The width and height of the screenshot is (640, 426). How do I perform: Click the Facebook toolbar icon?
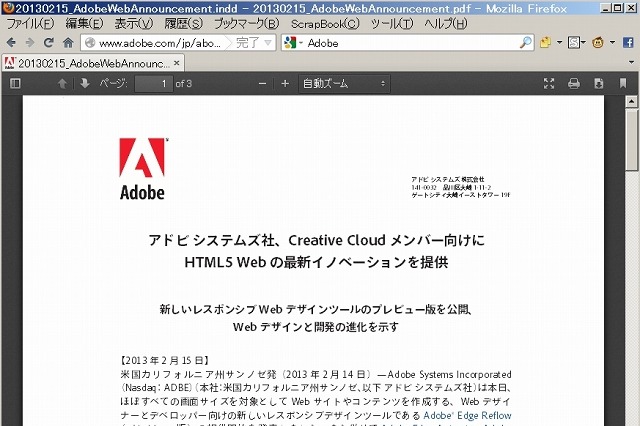(628, 42)
